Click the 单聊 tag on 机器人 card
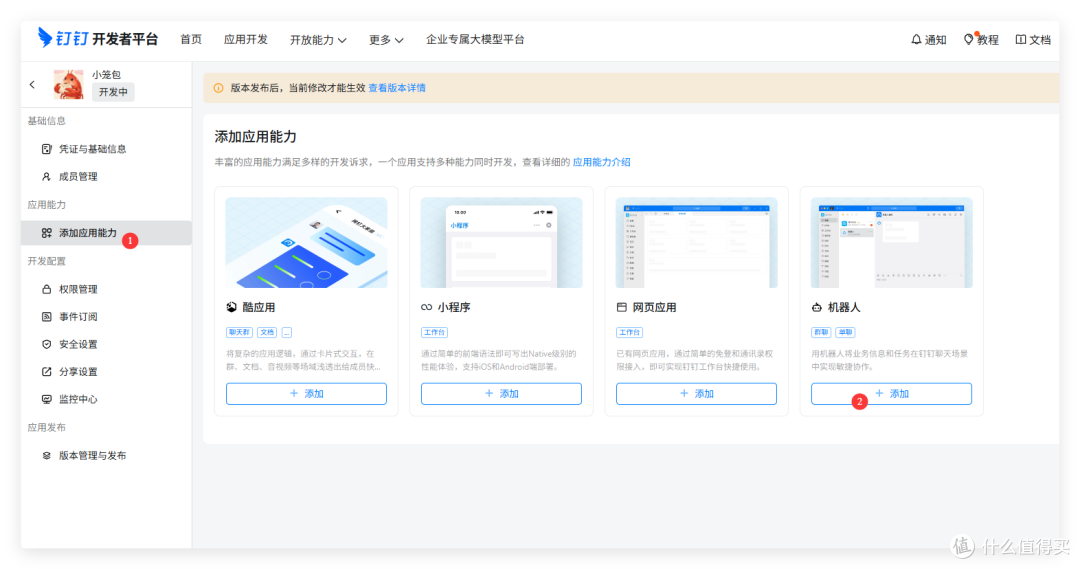This screenshot has height=569, width=1080. [x=845, y=333]
